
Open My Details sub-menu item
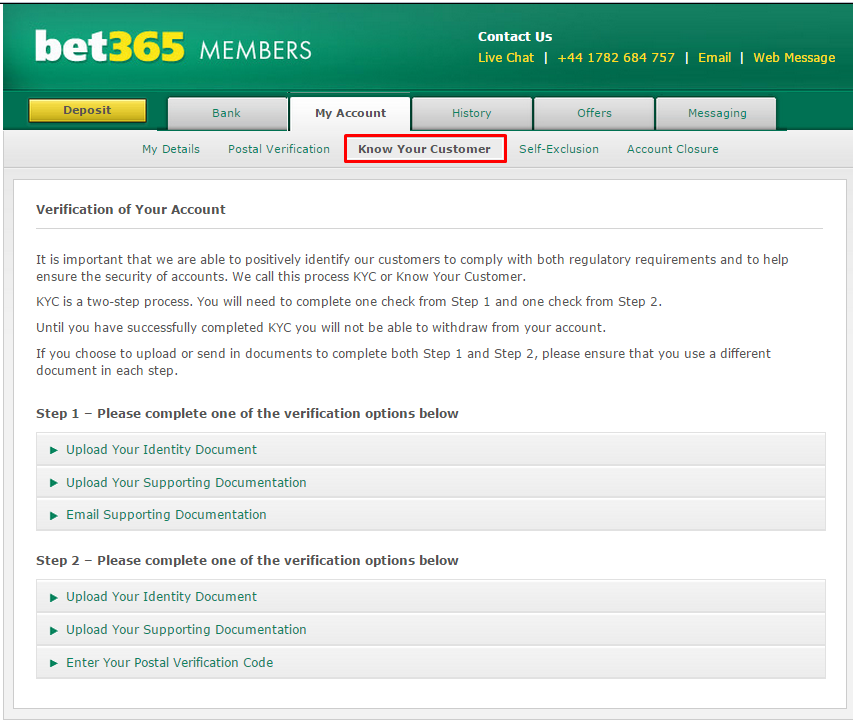171,149
